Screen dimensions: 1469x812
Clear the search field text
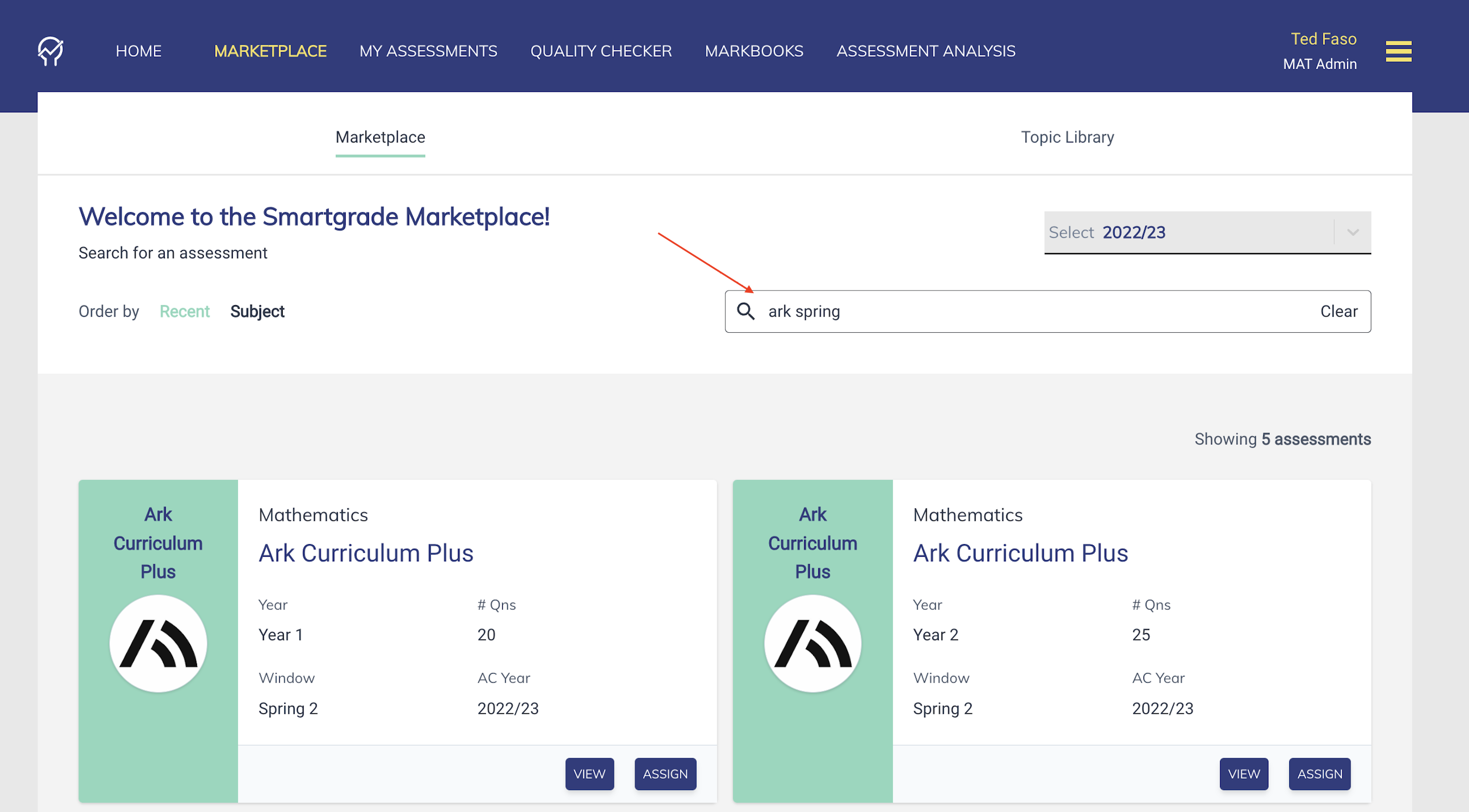(x=1339, y=311)
